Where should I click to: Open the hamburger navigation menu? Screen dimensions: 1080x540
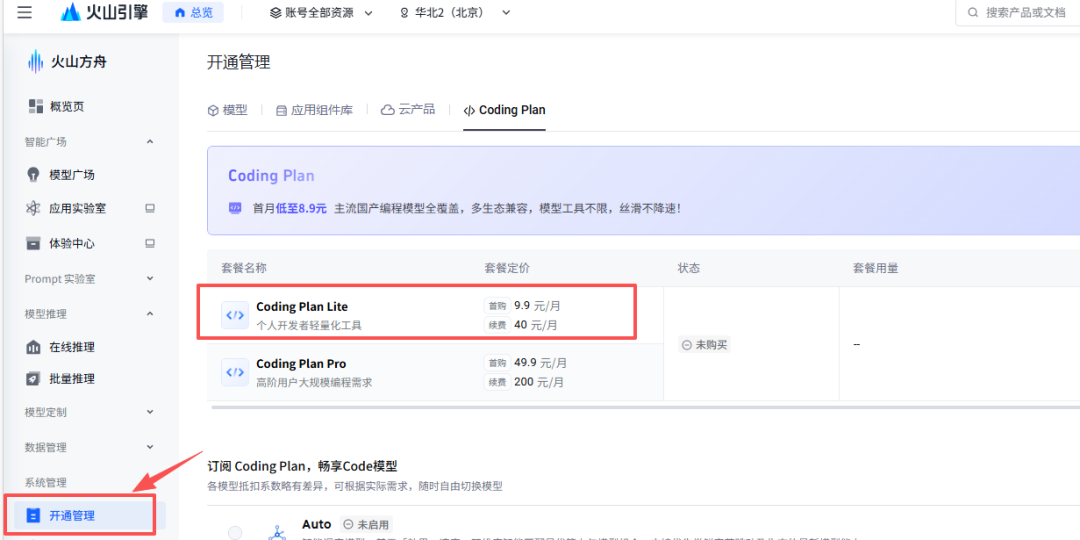25,12
